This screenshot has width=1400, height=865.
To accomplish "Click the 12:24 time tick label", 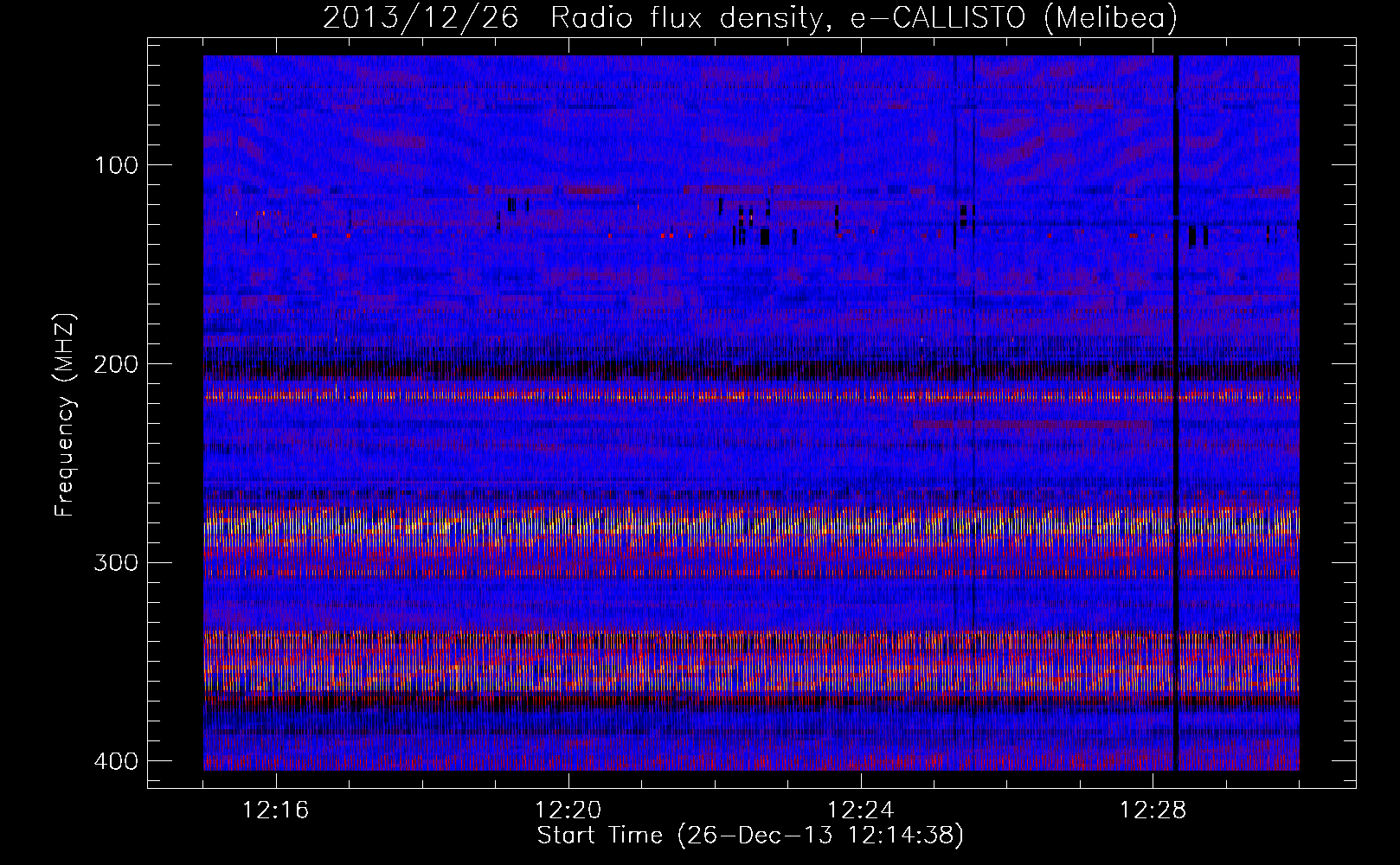I will (861, 811).
